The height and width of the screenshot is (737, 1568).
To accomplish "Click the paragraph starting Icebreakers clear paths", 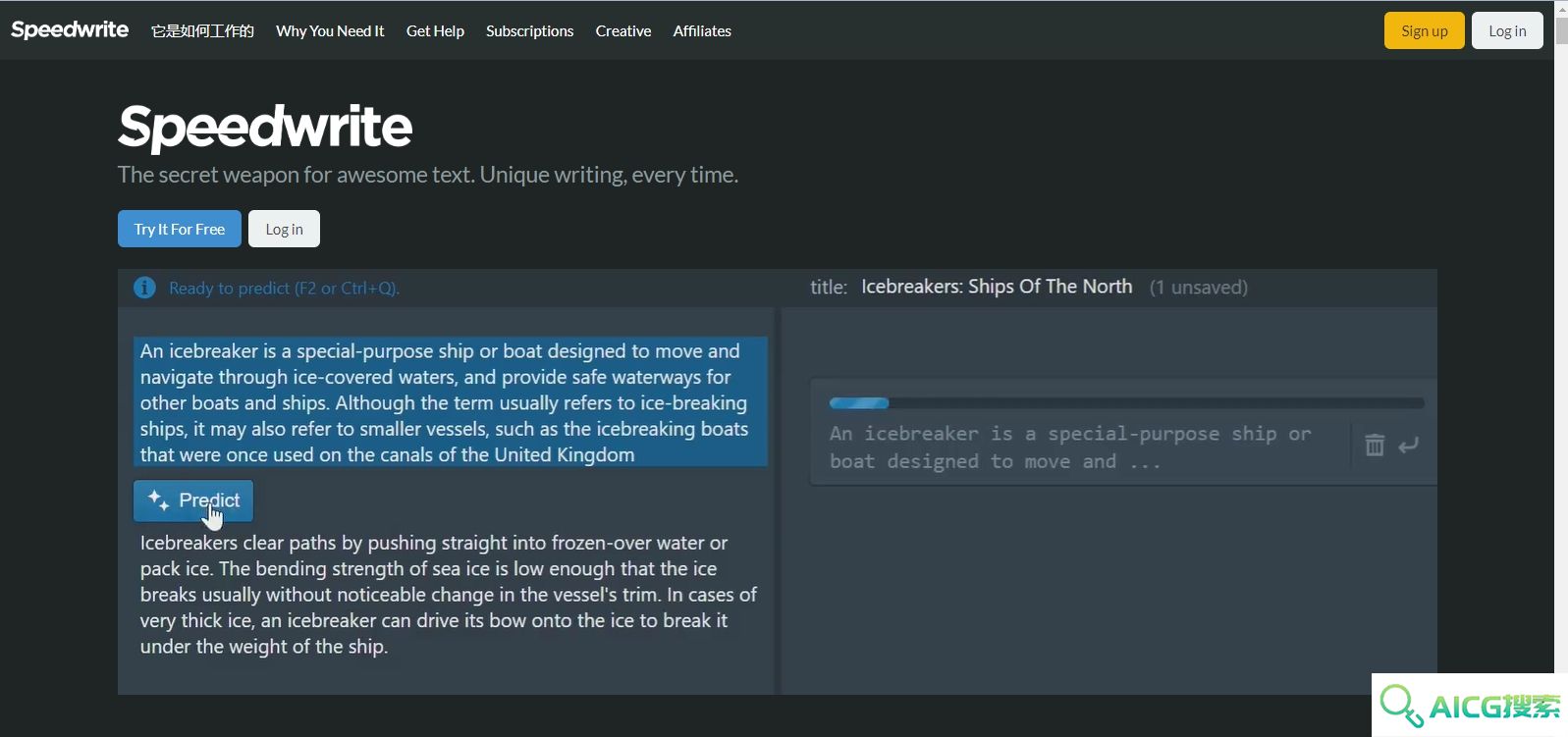I will point(449,595).
